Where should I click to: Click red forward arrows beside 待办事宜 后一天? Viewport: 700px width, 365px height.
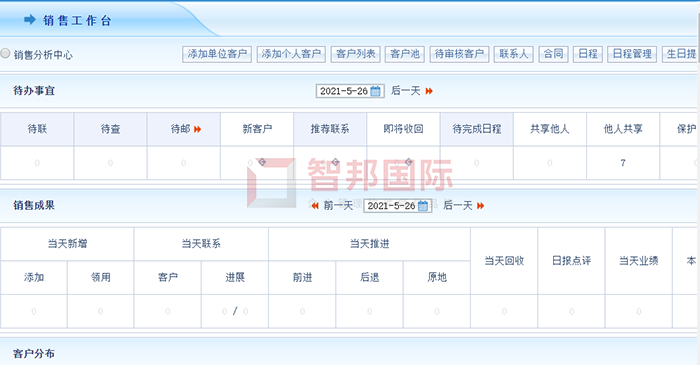tap(429, 91)
